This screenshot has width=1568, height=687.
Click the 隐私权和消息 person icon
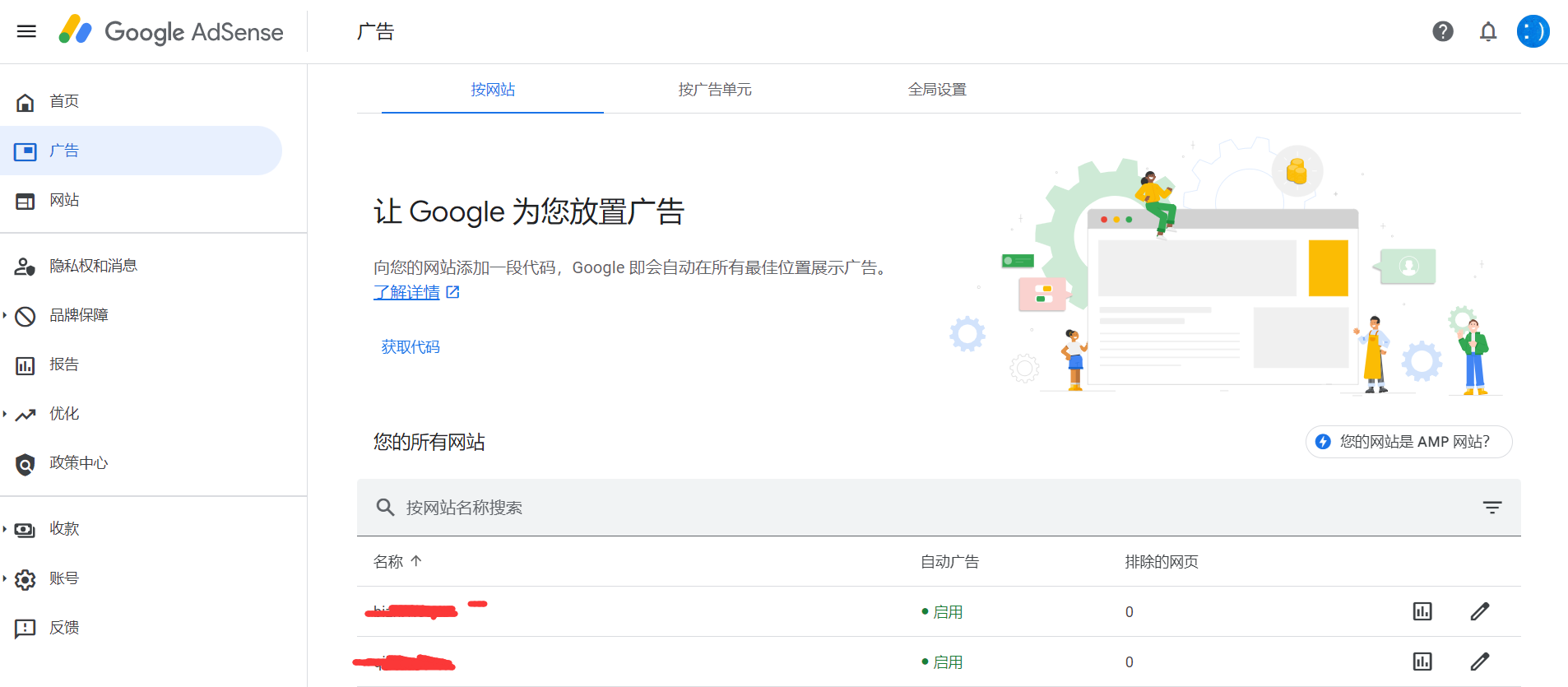point(26,267)
